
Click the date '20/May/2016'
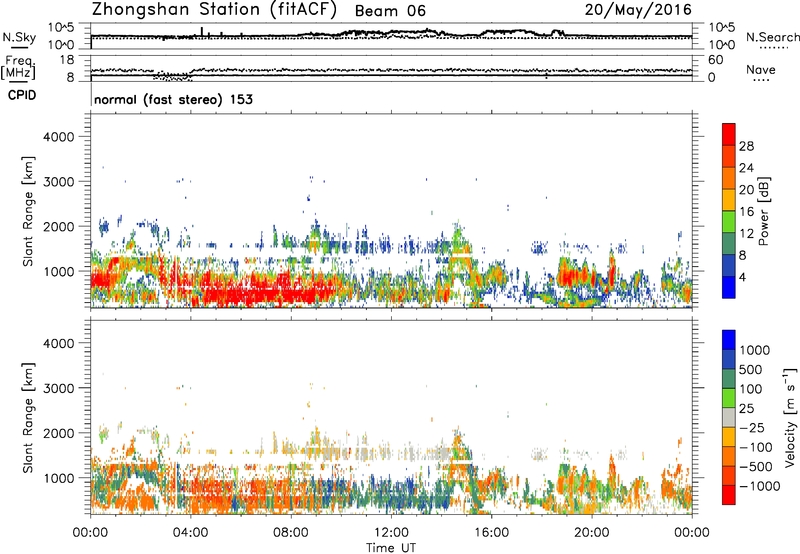point(638,9)
